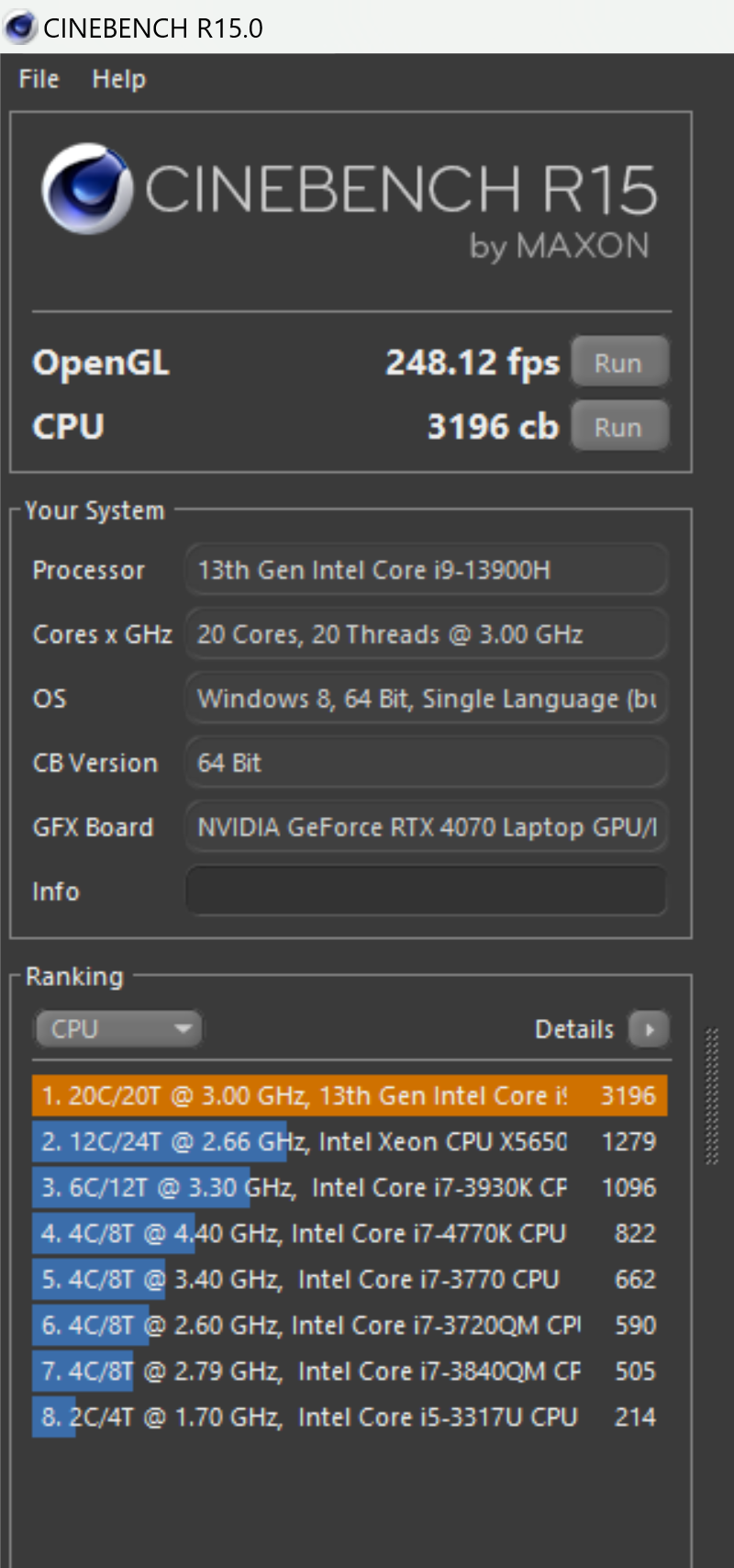734x1568 pixels.
Task: Click the Cinema 4D sphere logo
Action: [86, 188]
